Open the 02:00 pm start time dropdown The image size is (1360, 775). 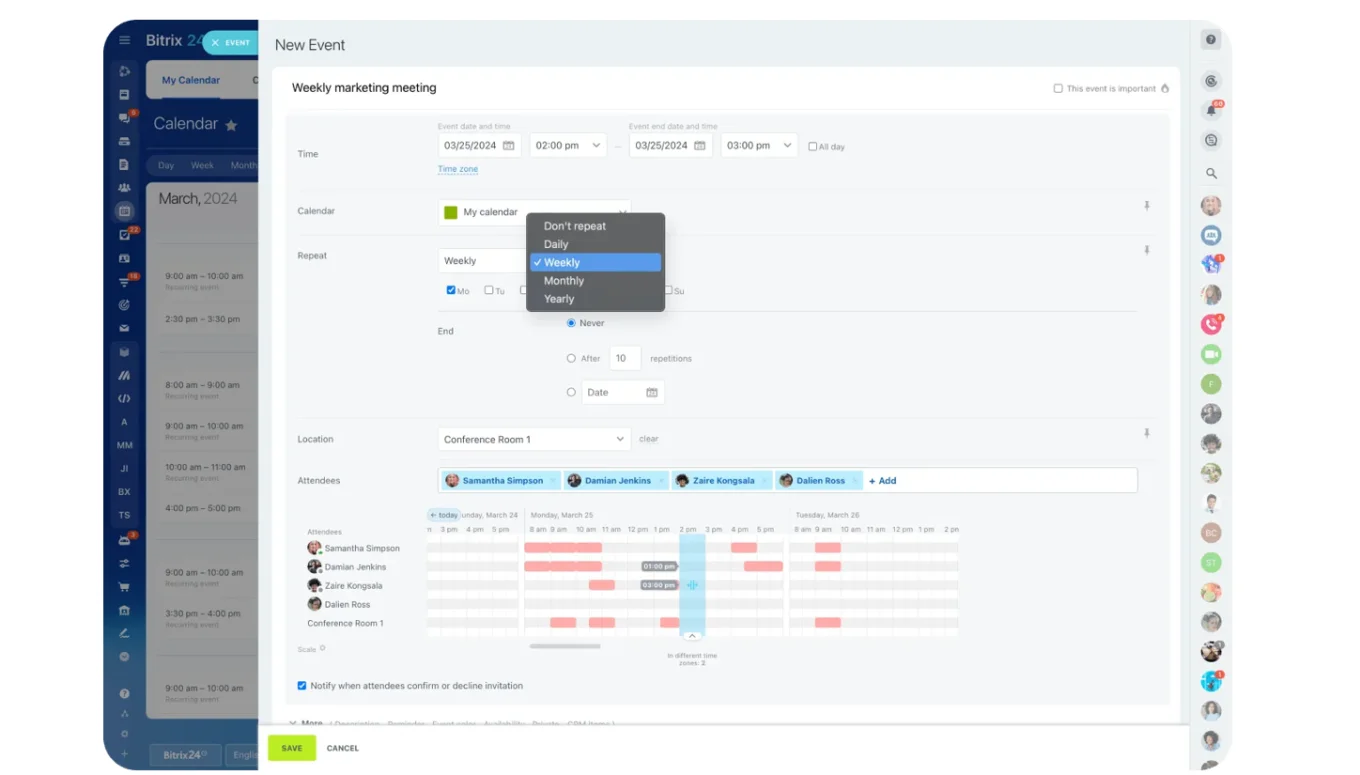coord(567,146)
